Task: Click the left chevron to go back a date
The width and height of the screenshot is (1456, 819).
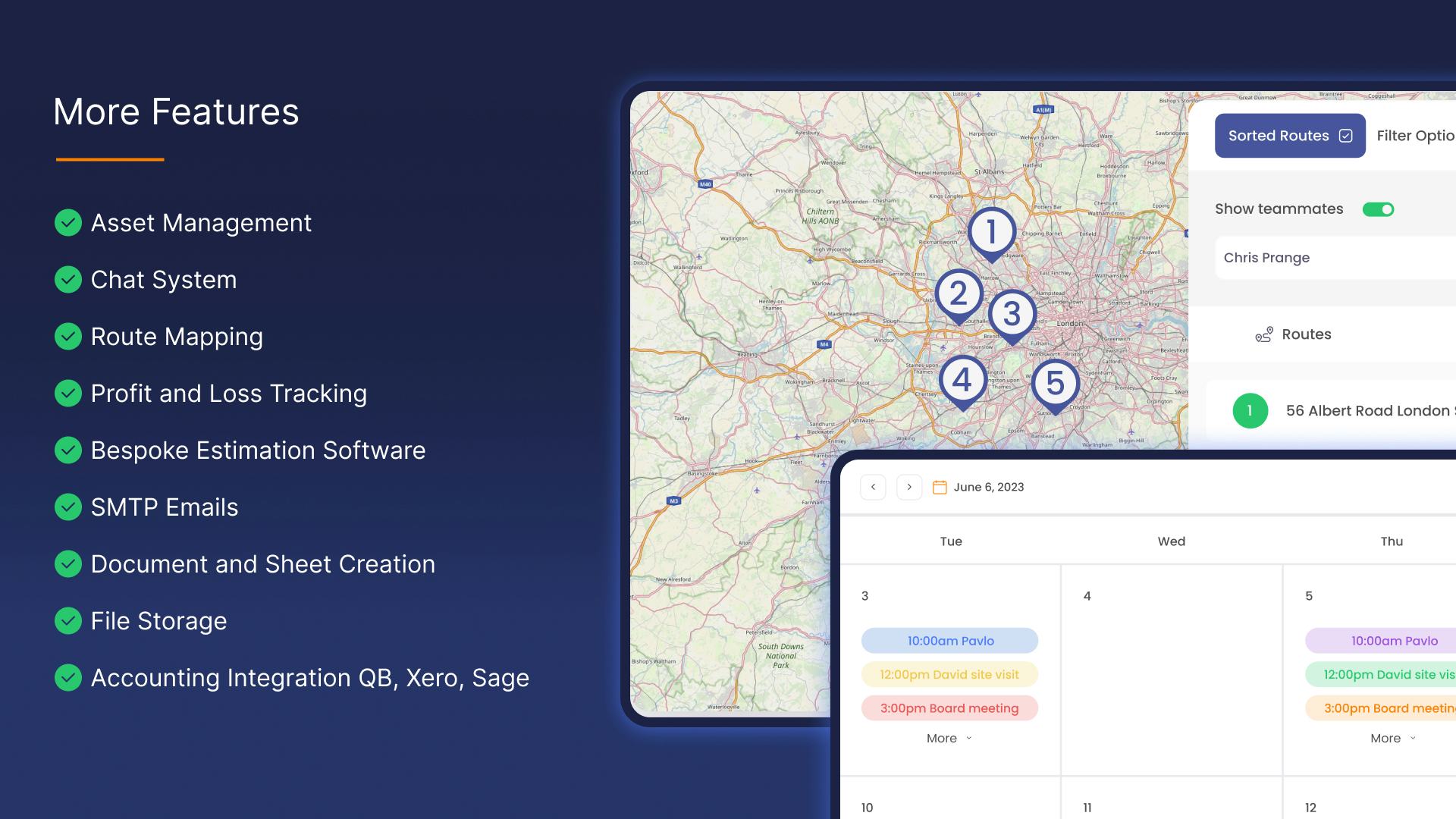Action: click(873, 487)
